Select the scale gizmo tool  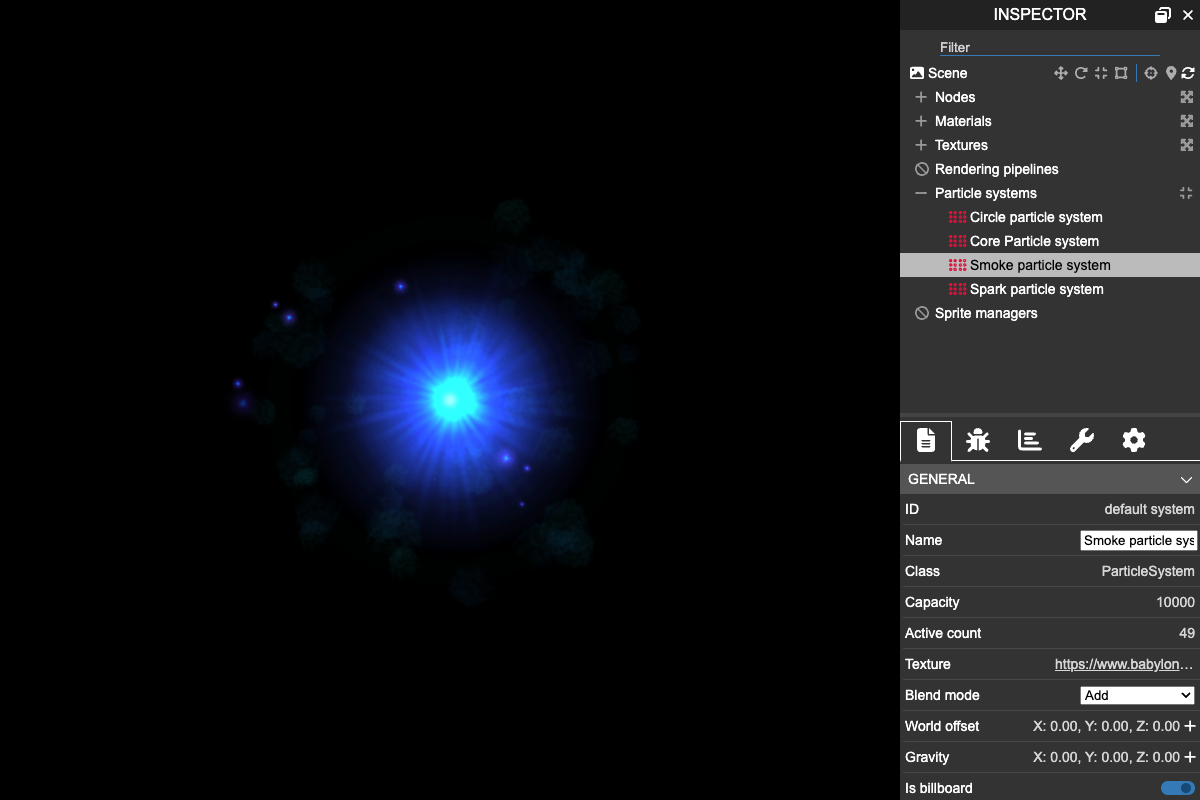pos(1100,72)
